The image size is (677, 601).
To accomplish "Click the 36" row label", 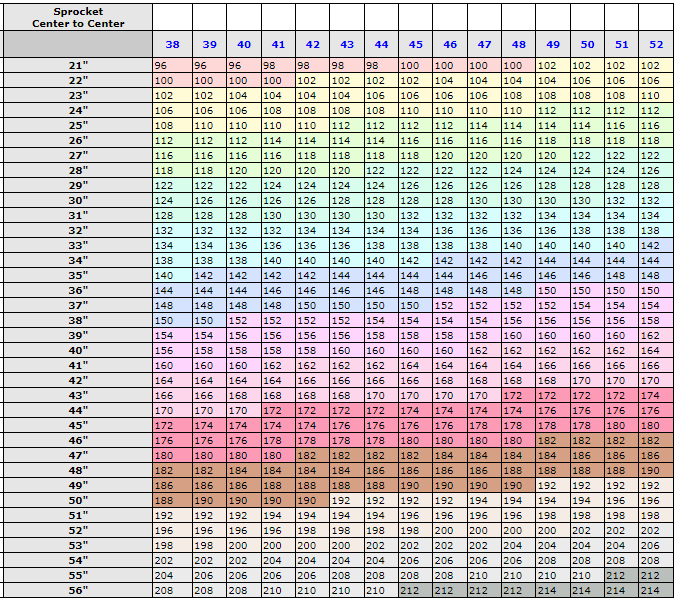I will (x=78, y=291).
